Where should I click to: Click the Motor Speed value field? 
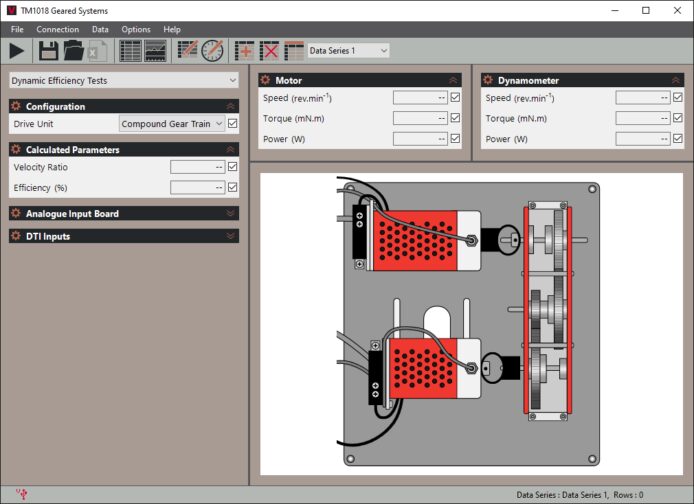click(x=420, y=97)
